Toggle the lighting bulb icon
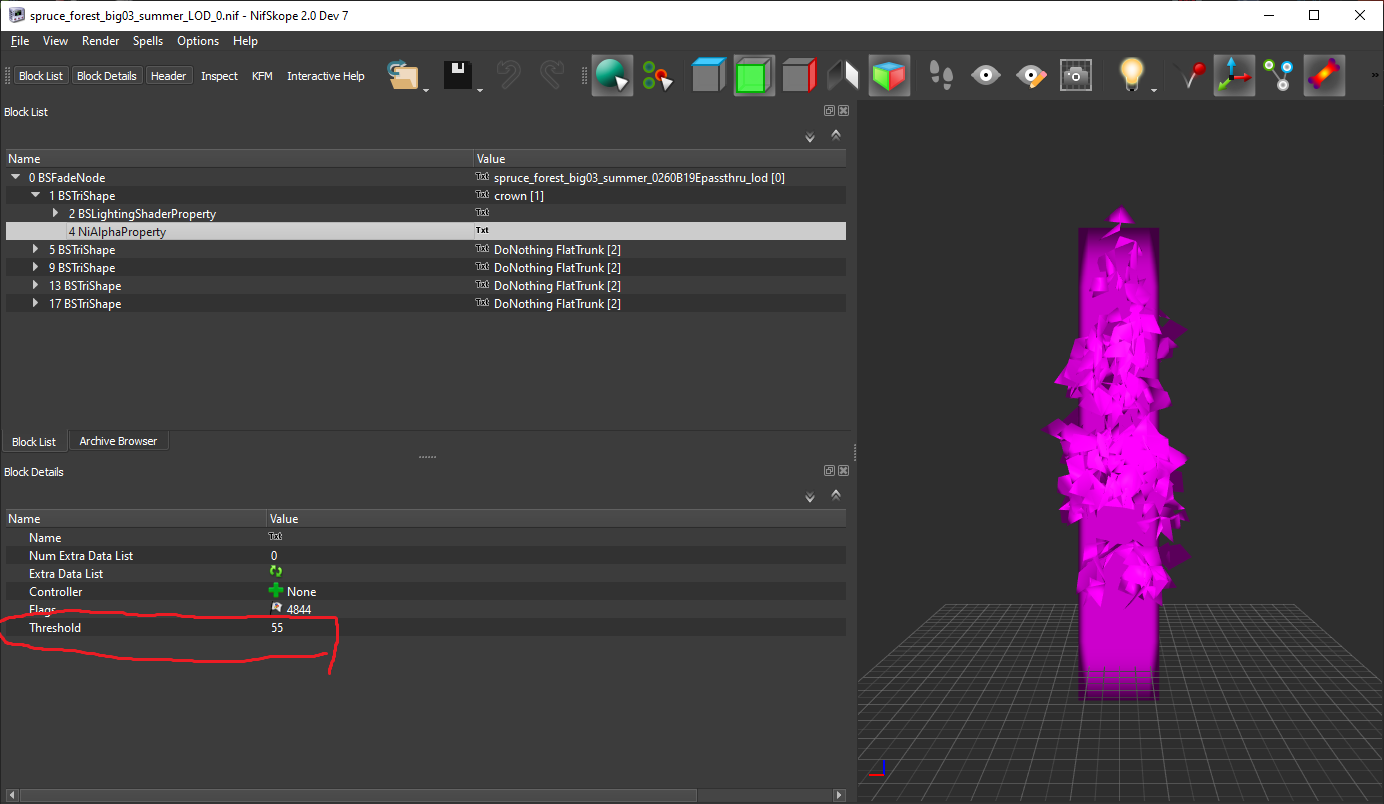Image resolution: width=1384 pixels, height=804 pixels. (x=1130, y=76)
